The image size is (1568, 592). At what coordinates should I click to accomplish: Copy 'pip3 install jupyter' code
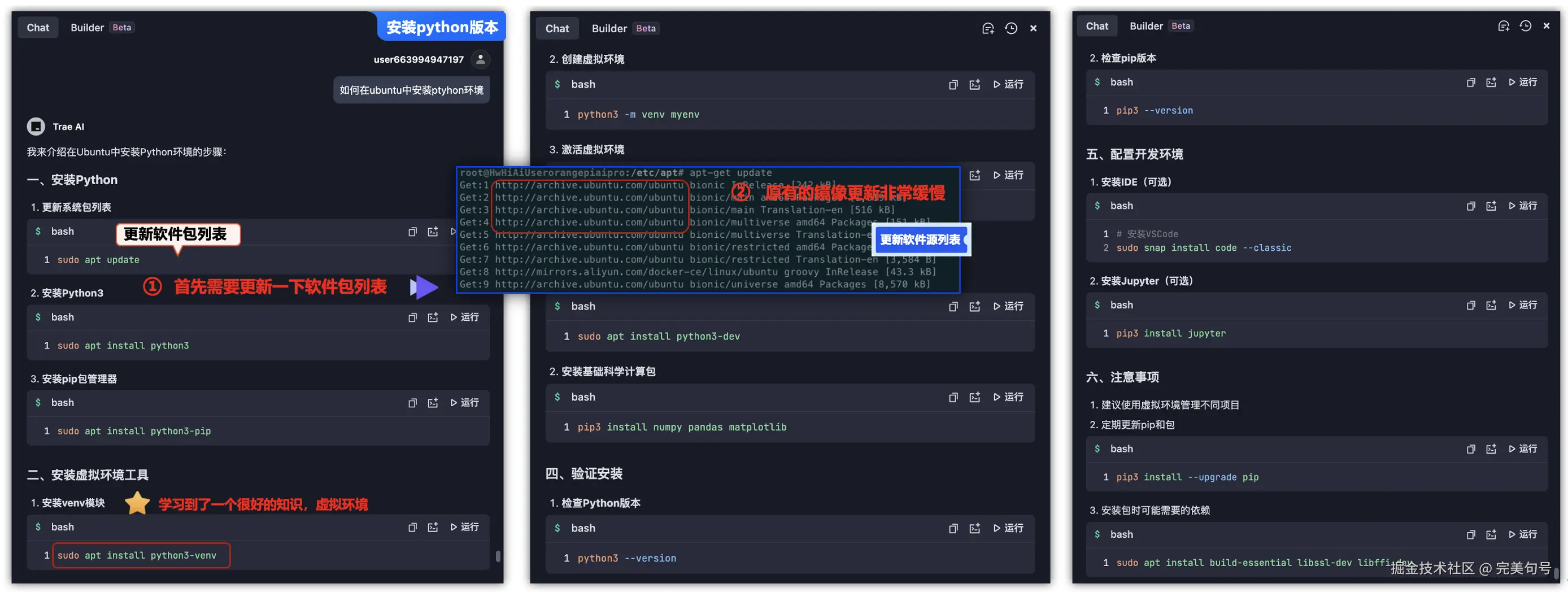pyautogui.click(x=1471, y=306)
